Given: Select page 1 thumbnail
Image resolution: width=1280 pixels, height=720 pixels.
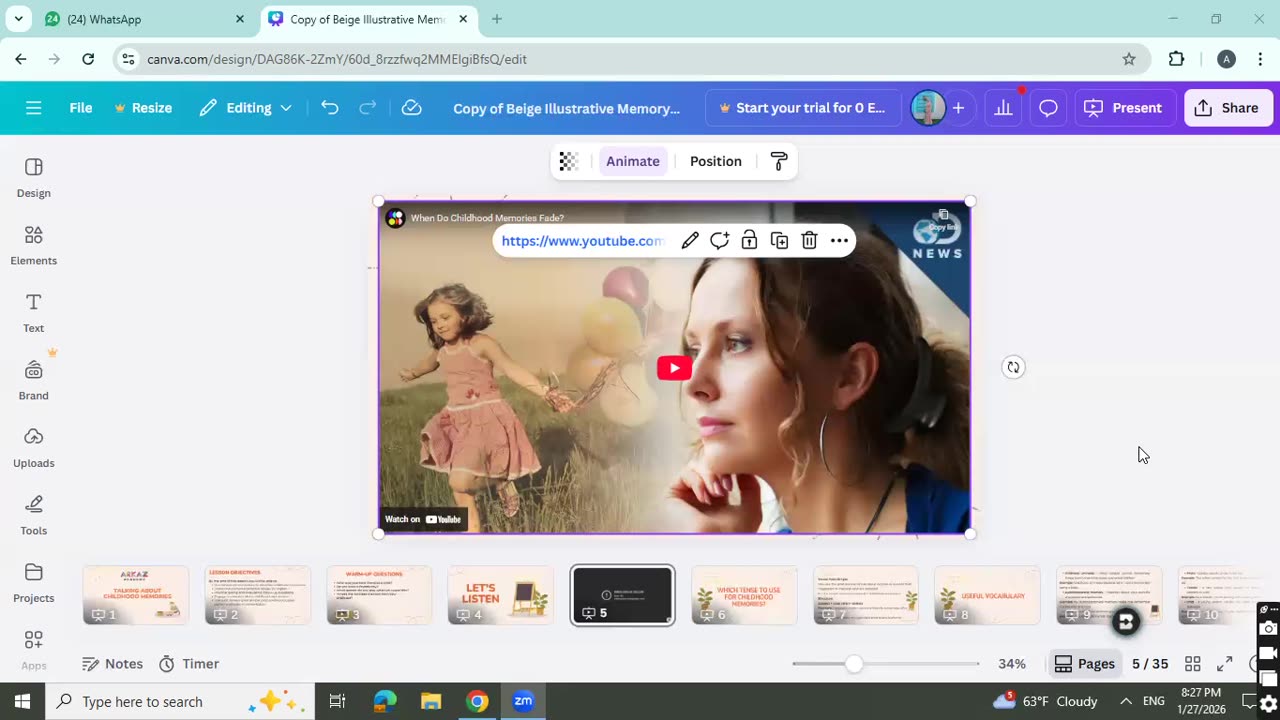Looking at the screenshot, I should point(136,595).
